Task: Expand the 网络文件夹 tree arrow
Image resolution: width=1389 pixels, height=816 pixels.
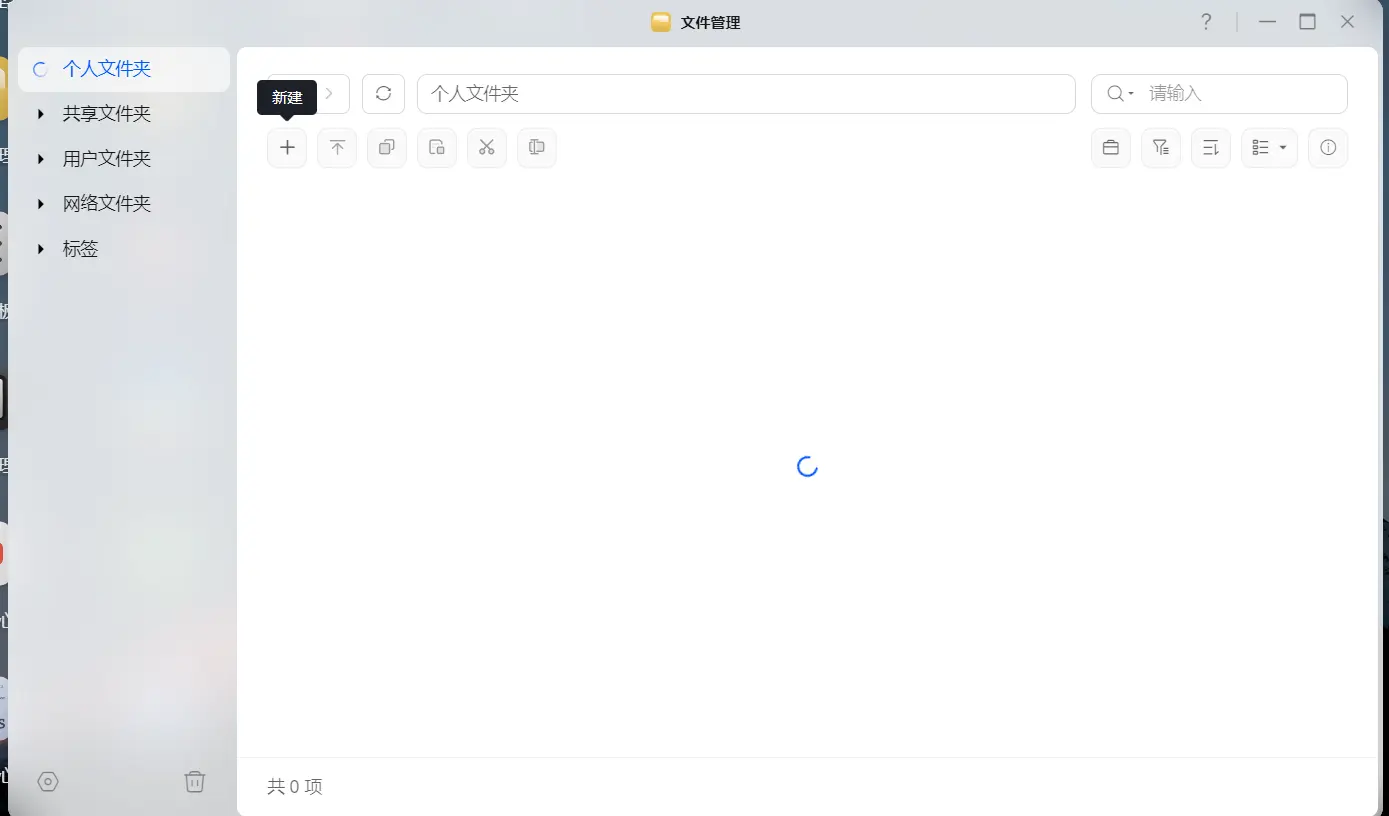Action: tap(41, 204)
